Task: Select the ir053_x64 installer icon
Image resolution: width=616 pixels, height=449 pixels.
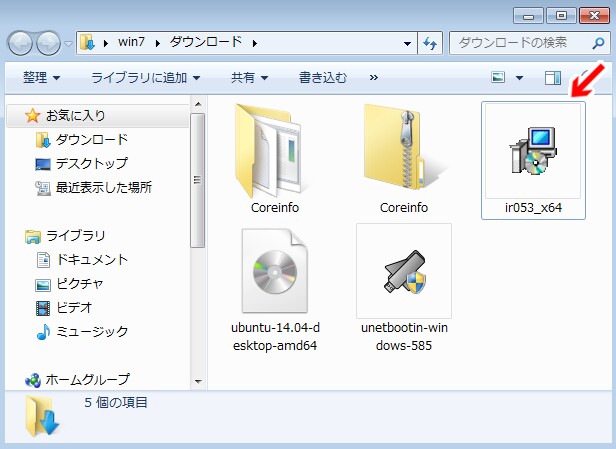Action: (x=533, y=151)
